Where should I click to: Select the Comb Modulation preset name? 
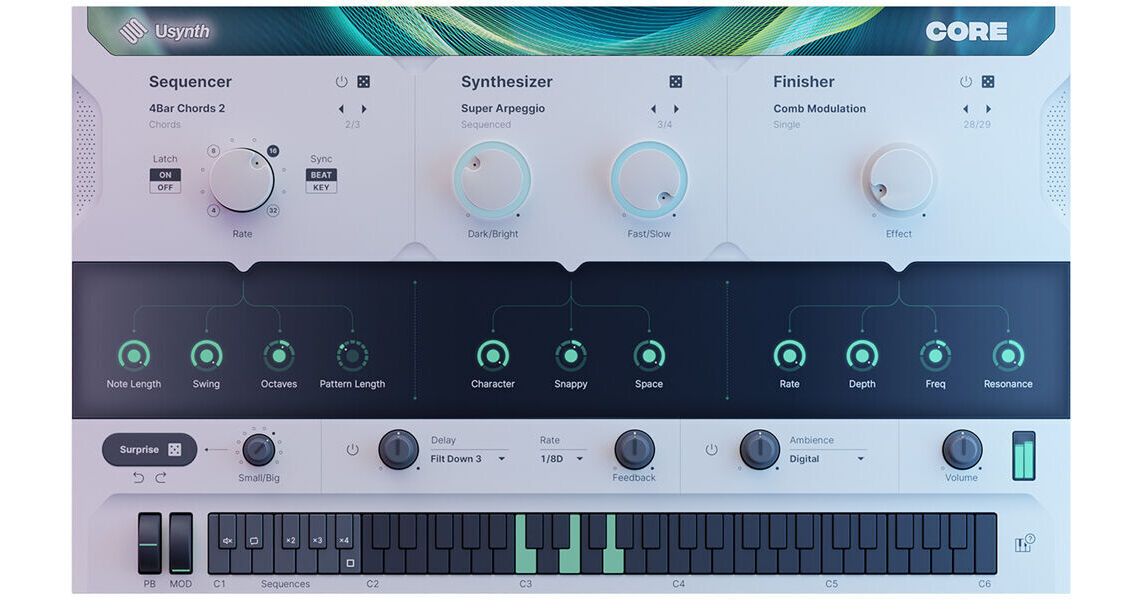coord(820,108)
